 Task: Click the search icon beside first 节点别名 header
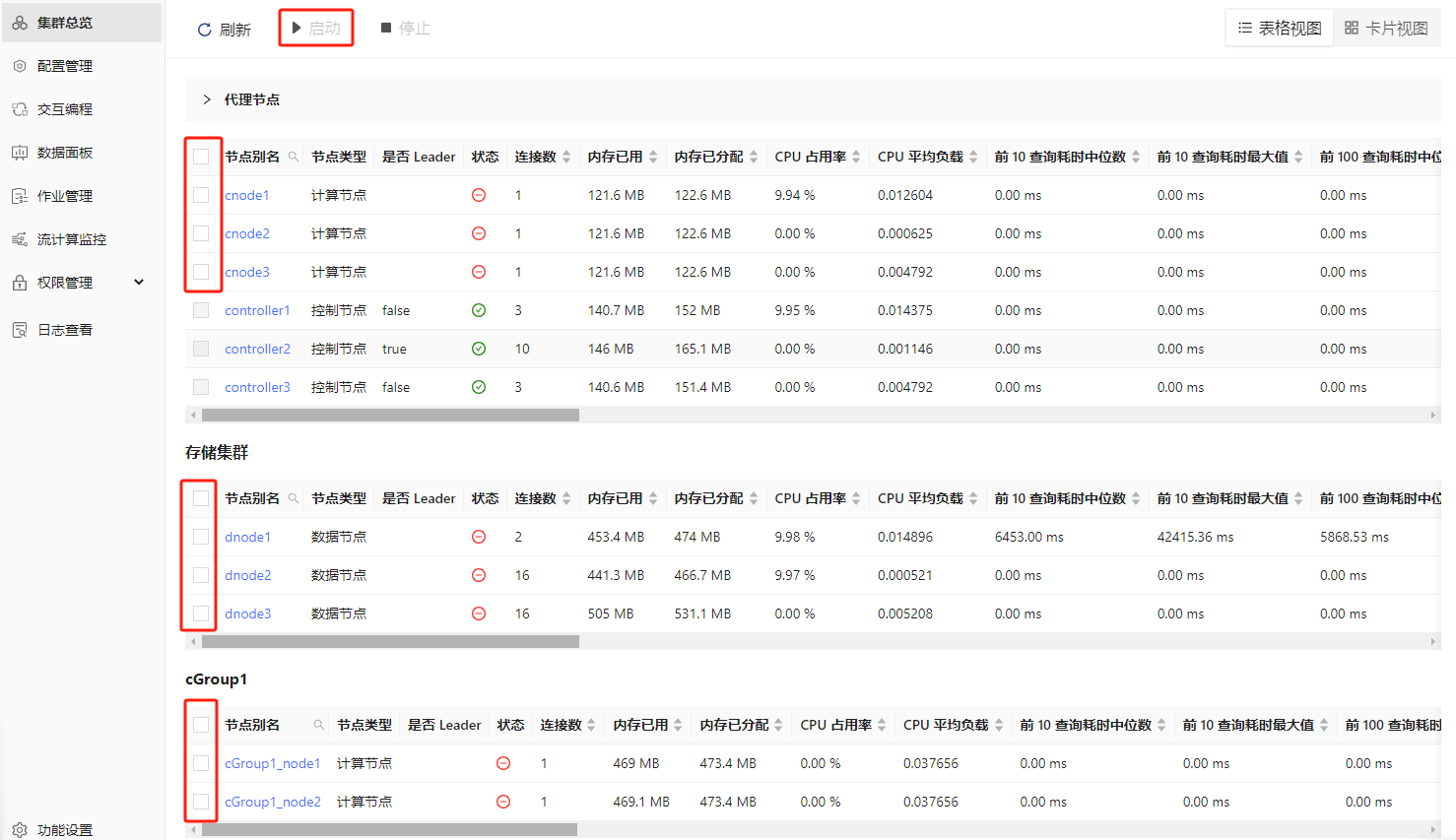coord(294,157)
